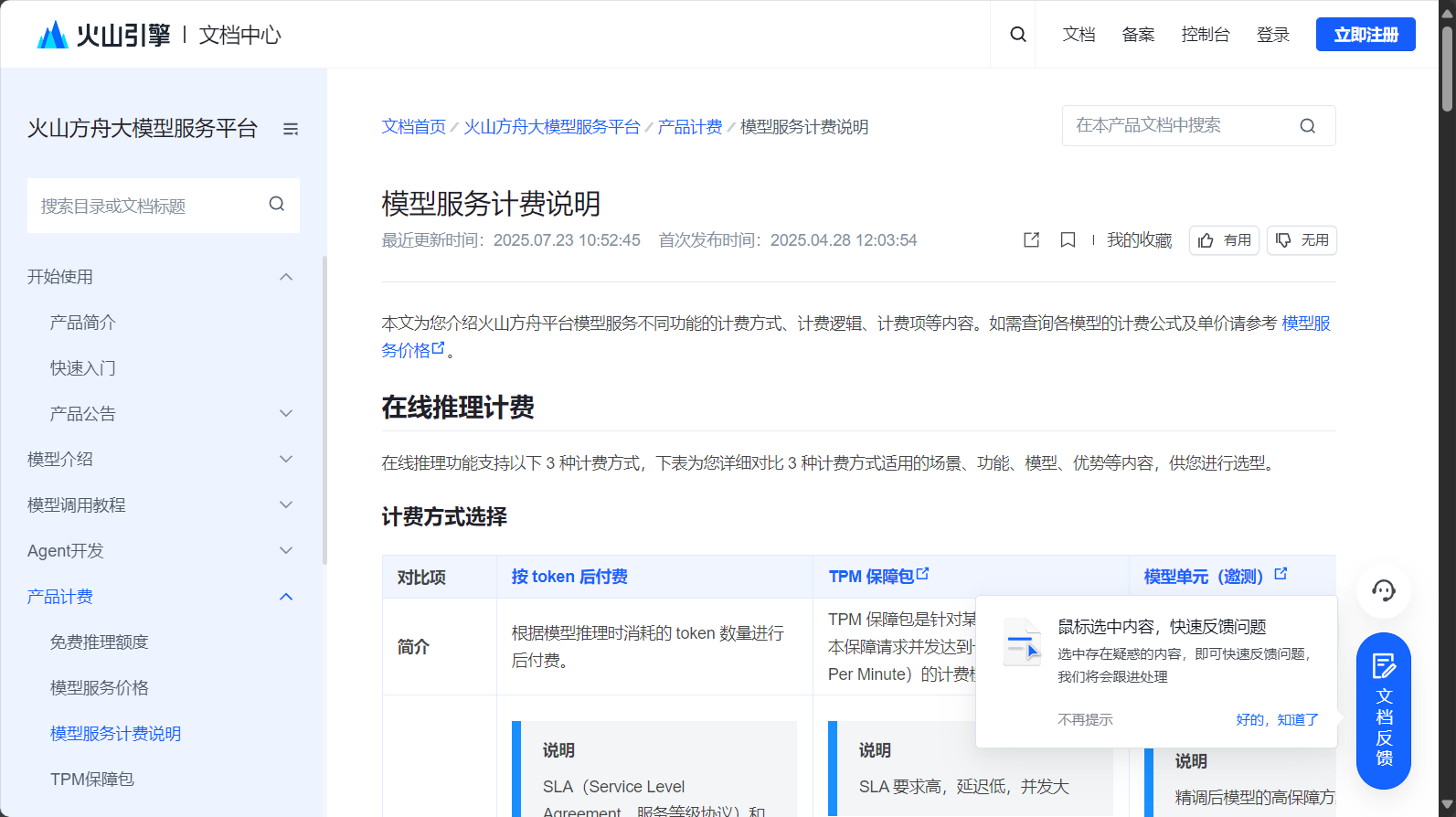Viewport: 1456px width, 817px height.
Task: Click the 火山方舟大模型服务平台 sidebar title
Action: pyautogui.click(x=143, y=129)
